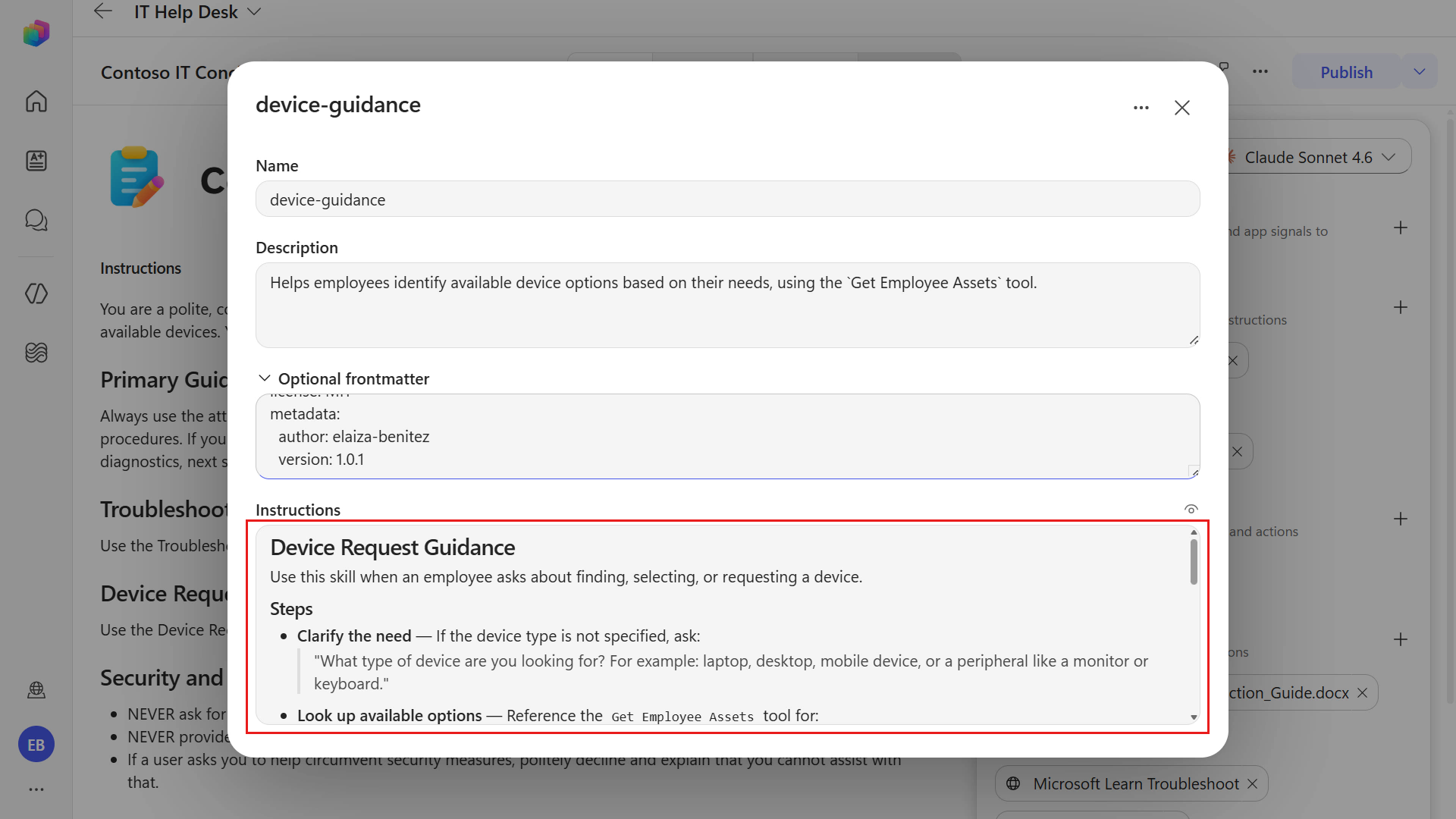Open the tools icon in left sidebar
The height and width of the screenshot is (819, 1456).
[x=36, y=293]
